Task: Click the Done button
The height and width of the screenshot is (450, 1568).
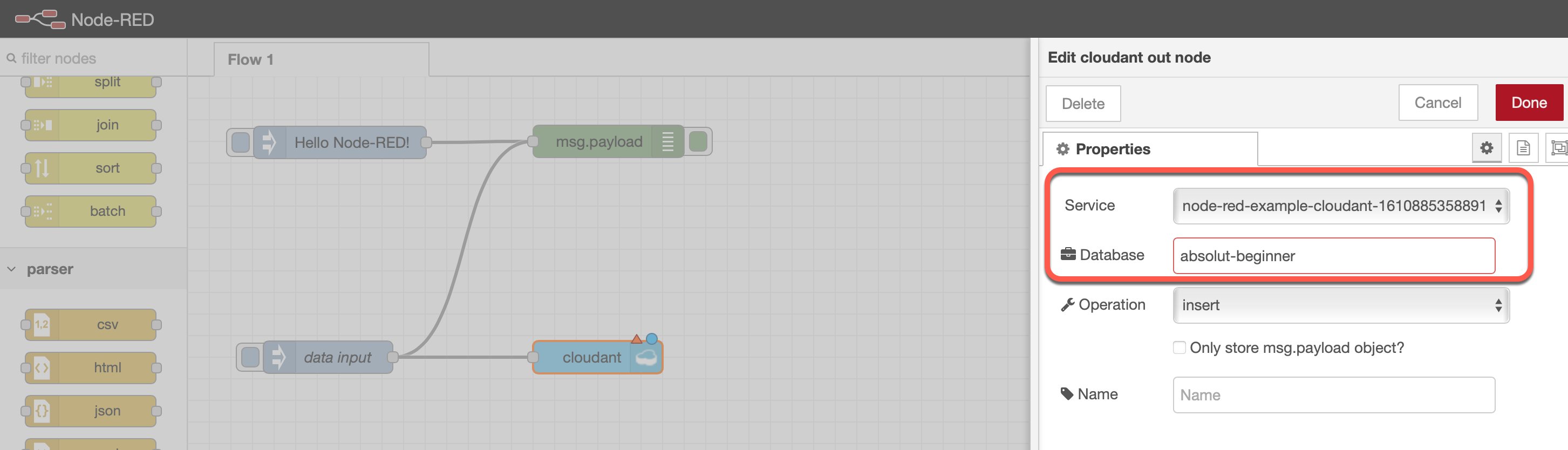Action: [1529, 103]
